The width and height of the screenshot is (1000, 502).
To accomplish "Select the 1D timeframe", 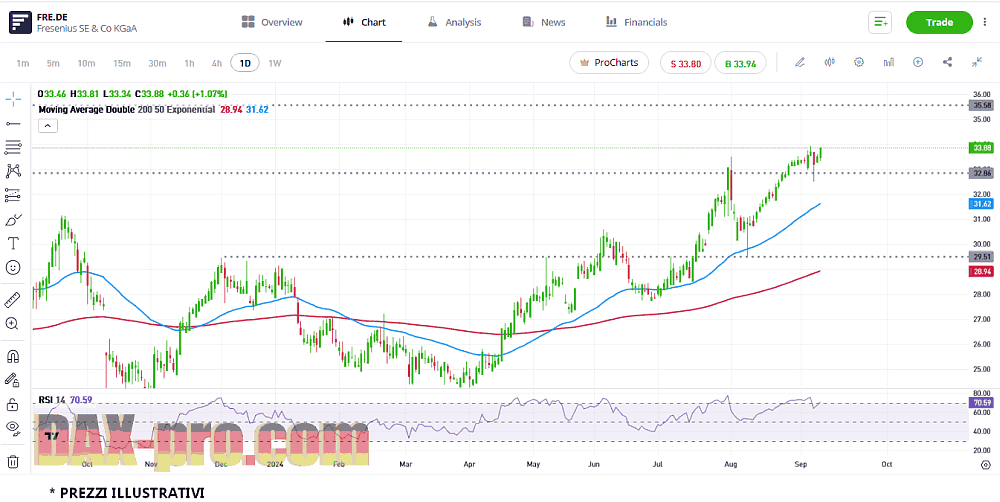I will [245, 63].
